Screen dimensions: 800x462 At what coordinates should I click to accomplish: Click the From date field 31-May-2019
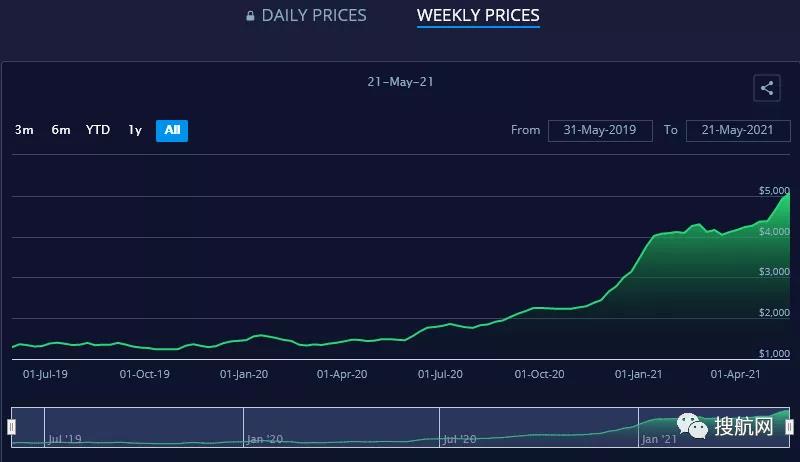pyautogui.click(x=600, y=130)
